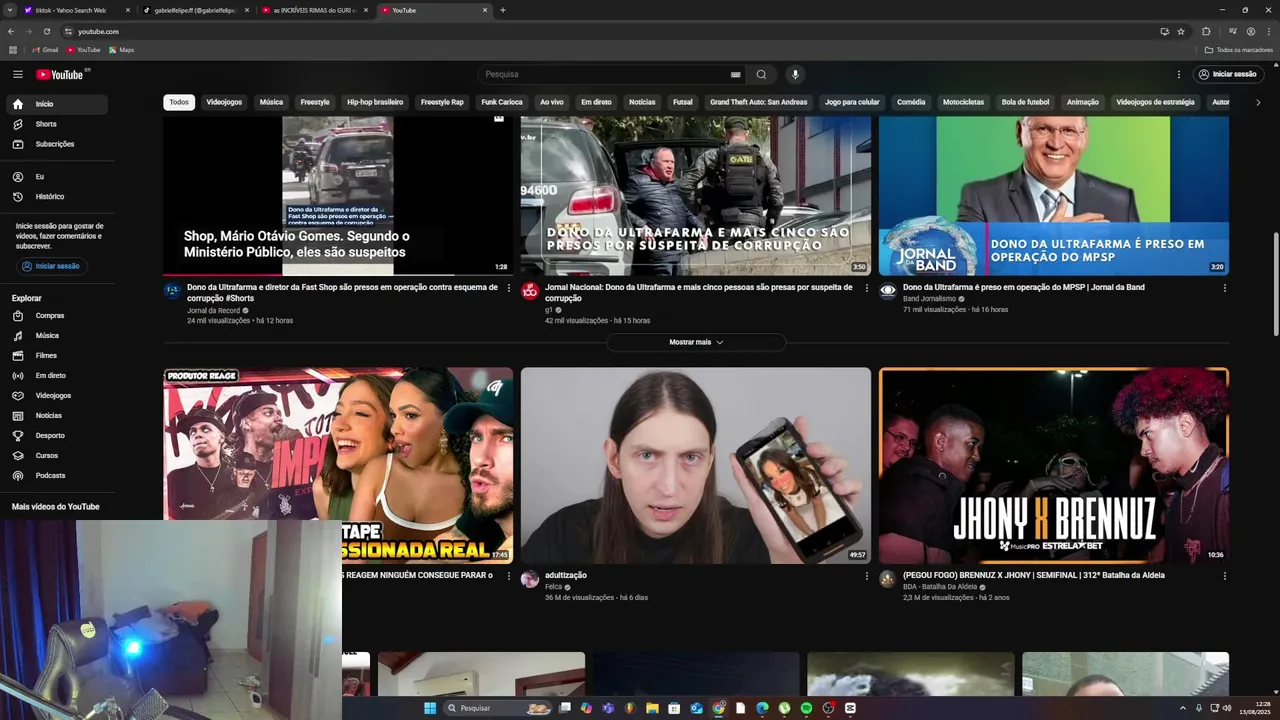The width and height of the screenshot is (1280, 720).
Task: Click the page vertical scrollbar
Action: coord(1275,285)
